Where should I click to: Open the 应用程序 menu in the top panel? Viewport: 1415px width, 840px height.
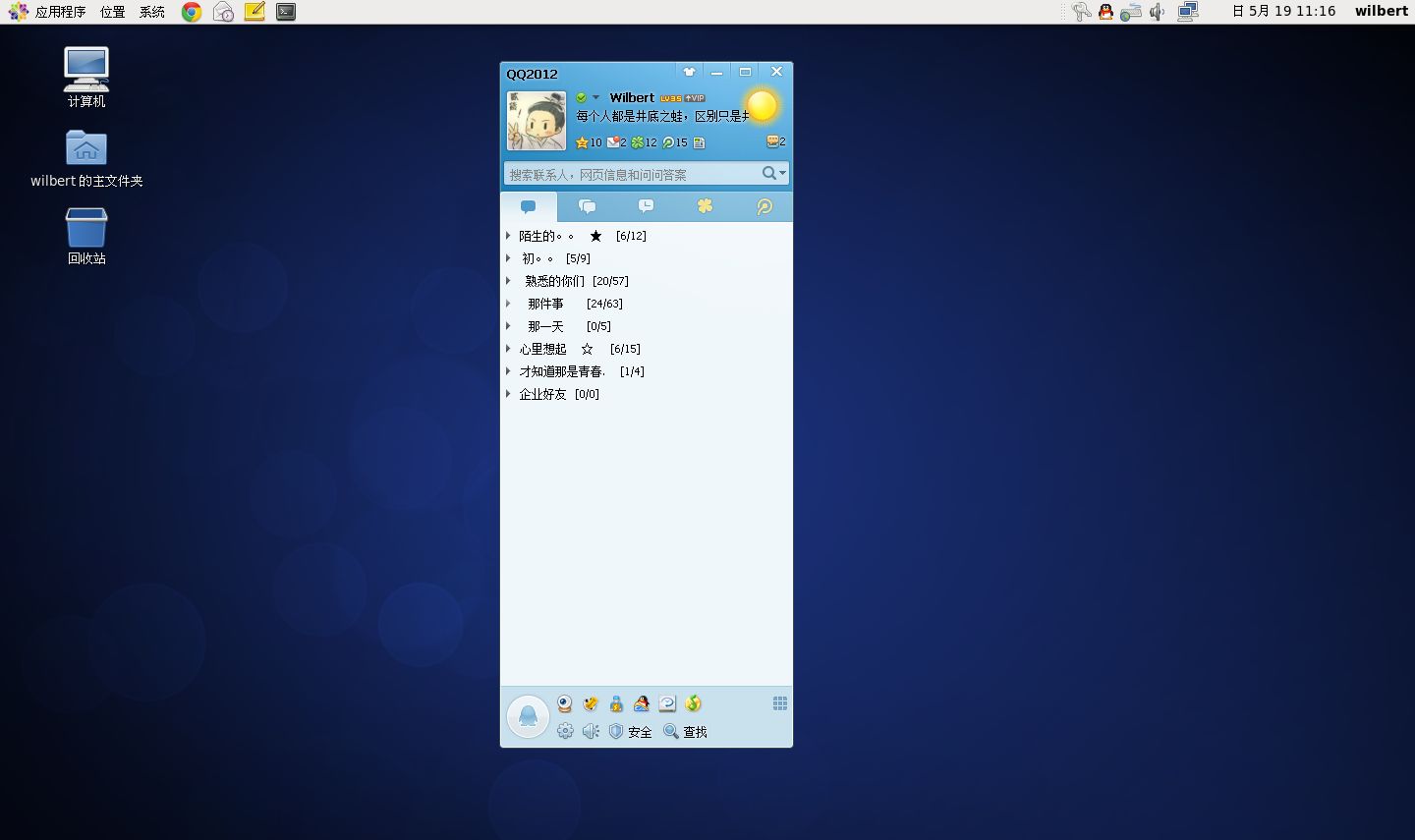pyautogui.click(x=47, y=12)
